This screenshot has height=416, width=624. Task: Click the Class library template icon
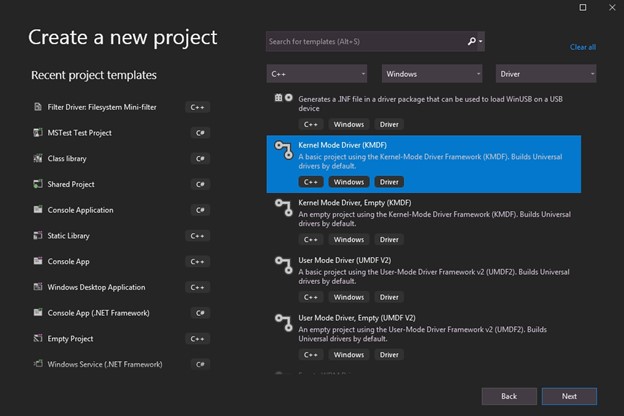pos(38,158)
